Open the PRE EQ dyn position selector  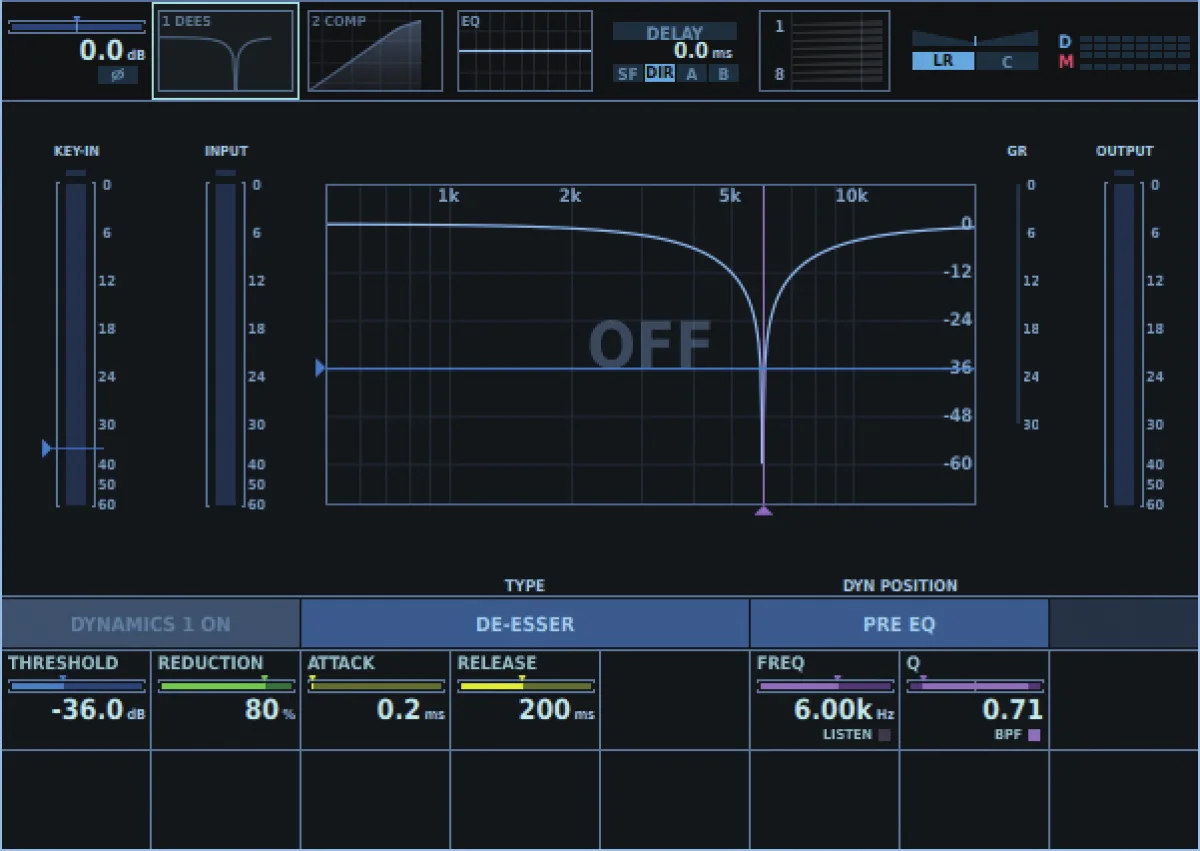click(x=898, y=624)
